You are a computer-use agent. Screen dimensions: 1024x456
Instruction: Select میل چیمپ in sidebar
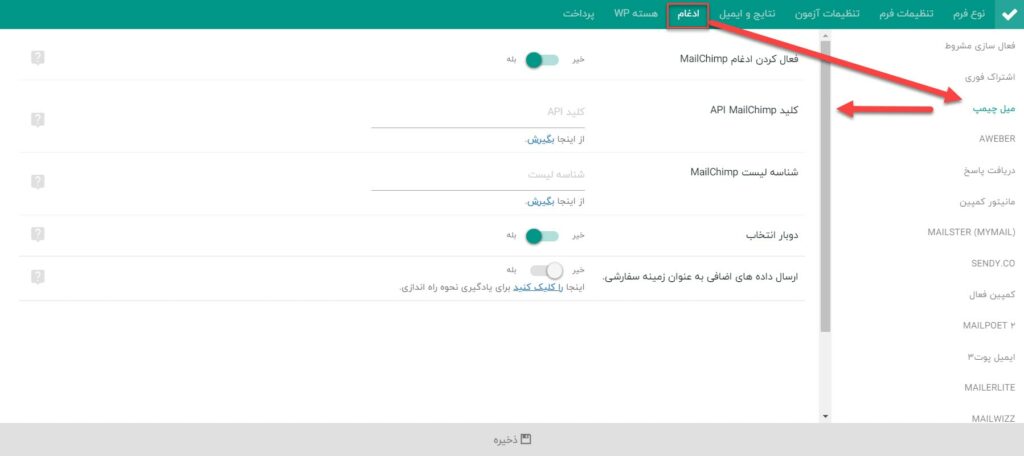pyautogui.click(x=993, y=108)
